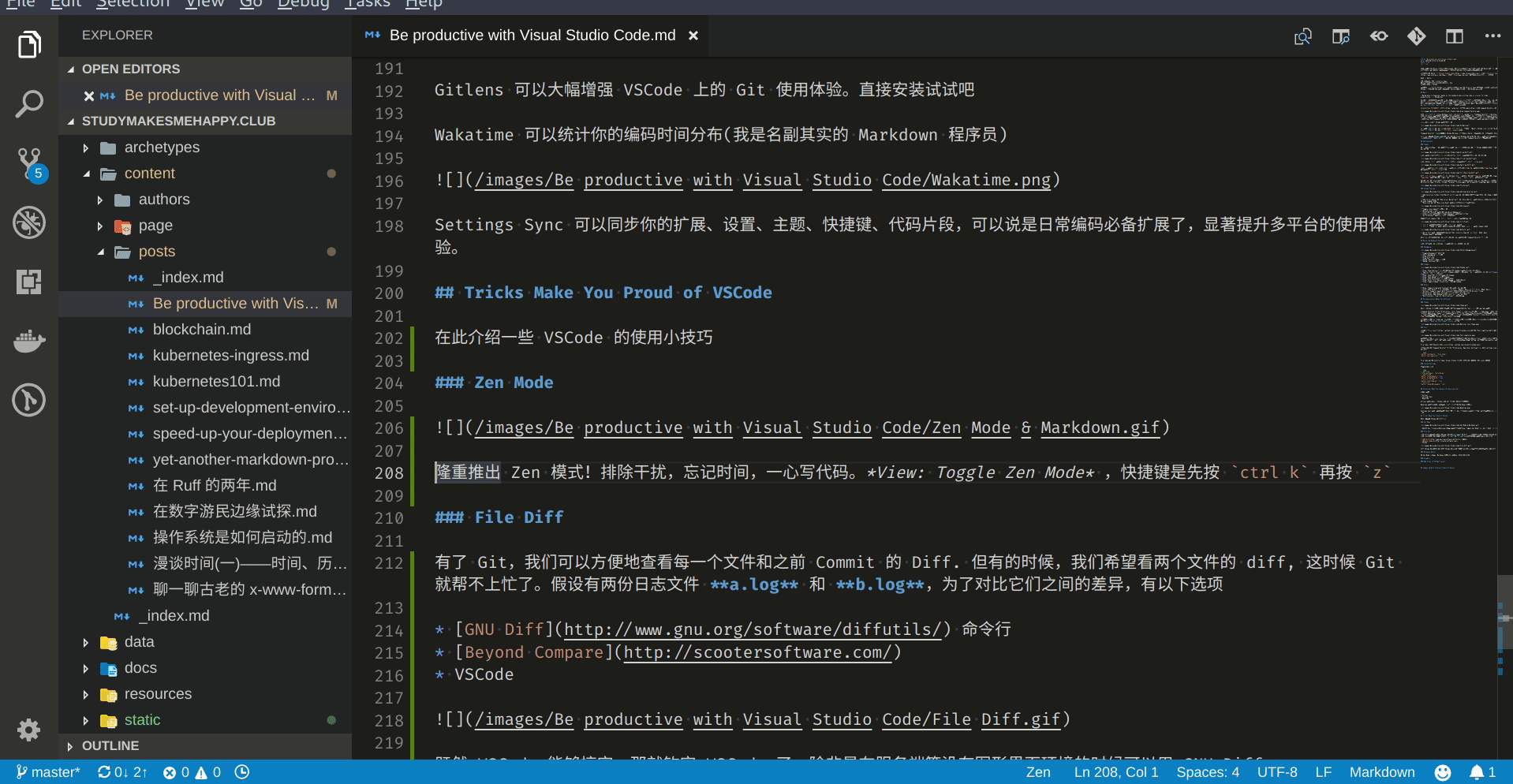This screenshot has width=1513, height=784.
Task: Open kubernetes-ingress.md file
Action: [x=205, y=356]
